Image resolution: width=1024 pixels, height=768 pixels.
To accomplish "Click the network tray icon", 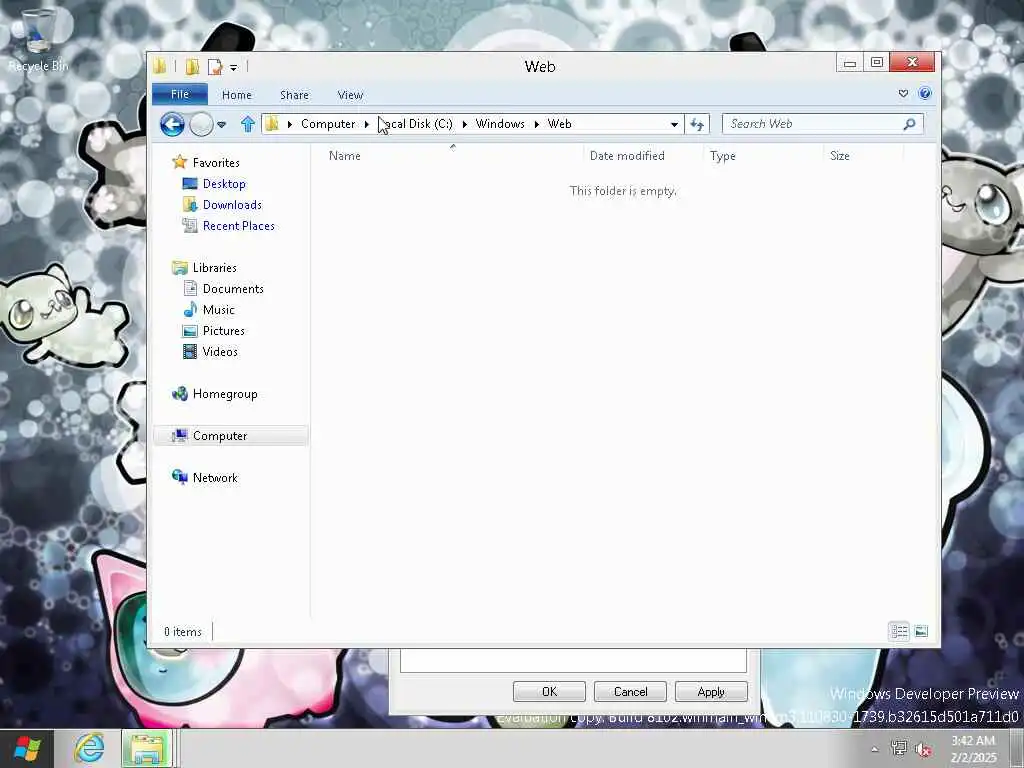I will pos(899,748).
